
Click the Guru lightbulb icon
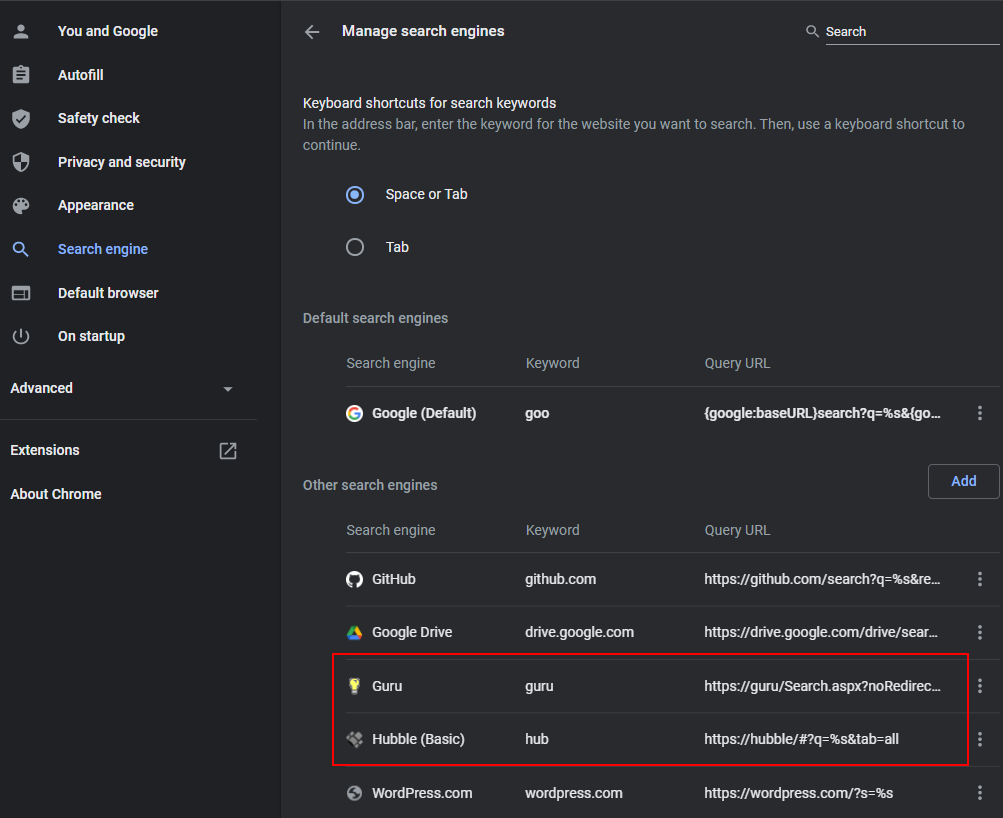(x=354, y=686)
